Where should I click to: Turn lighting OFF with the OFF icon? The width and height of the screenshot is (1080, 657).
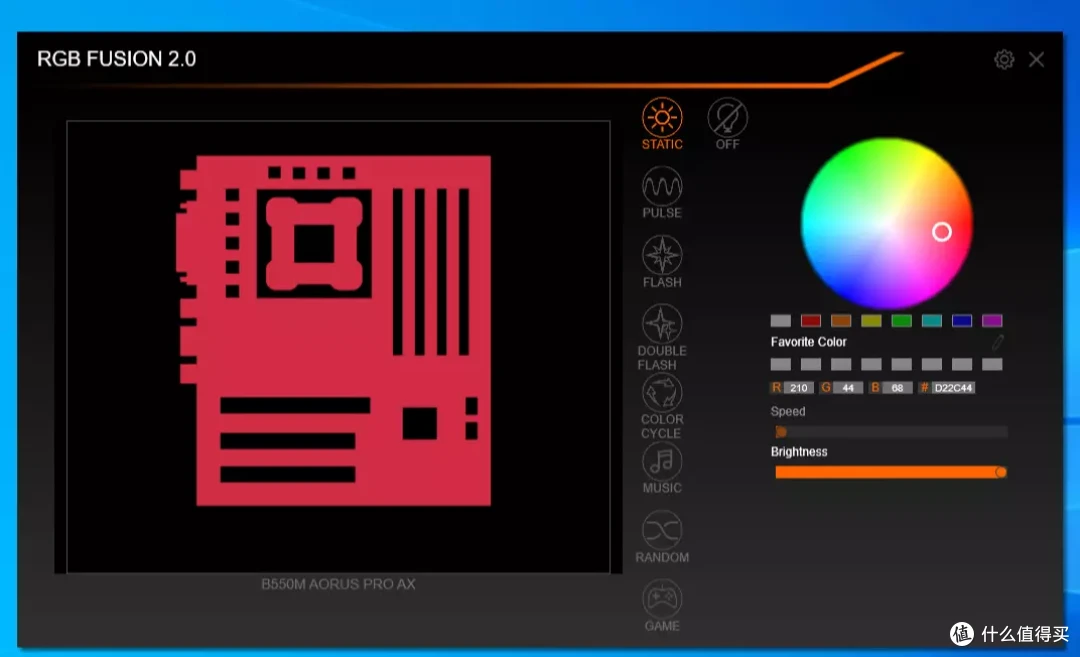(727, 124)
